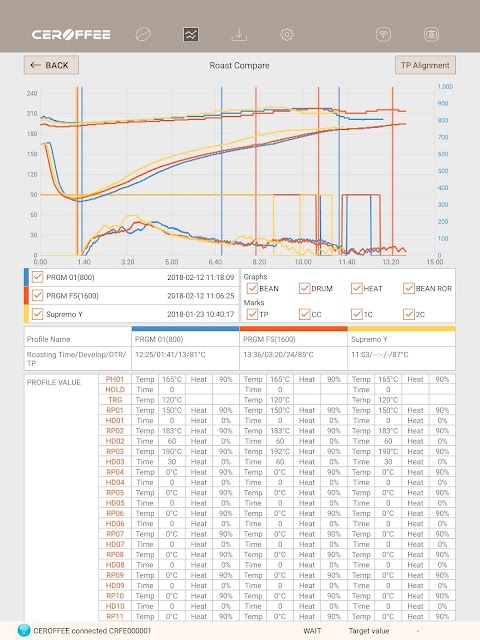The height and width of the screenshot is (640, 480).
Task: Toggle the PRGM FS(1600) profile checkbox
Action: point(37,296)
